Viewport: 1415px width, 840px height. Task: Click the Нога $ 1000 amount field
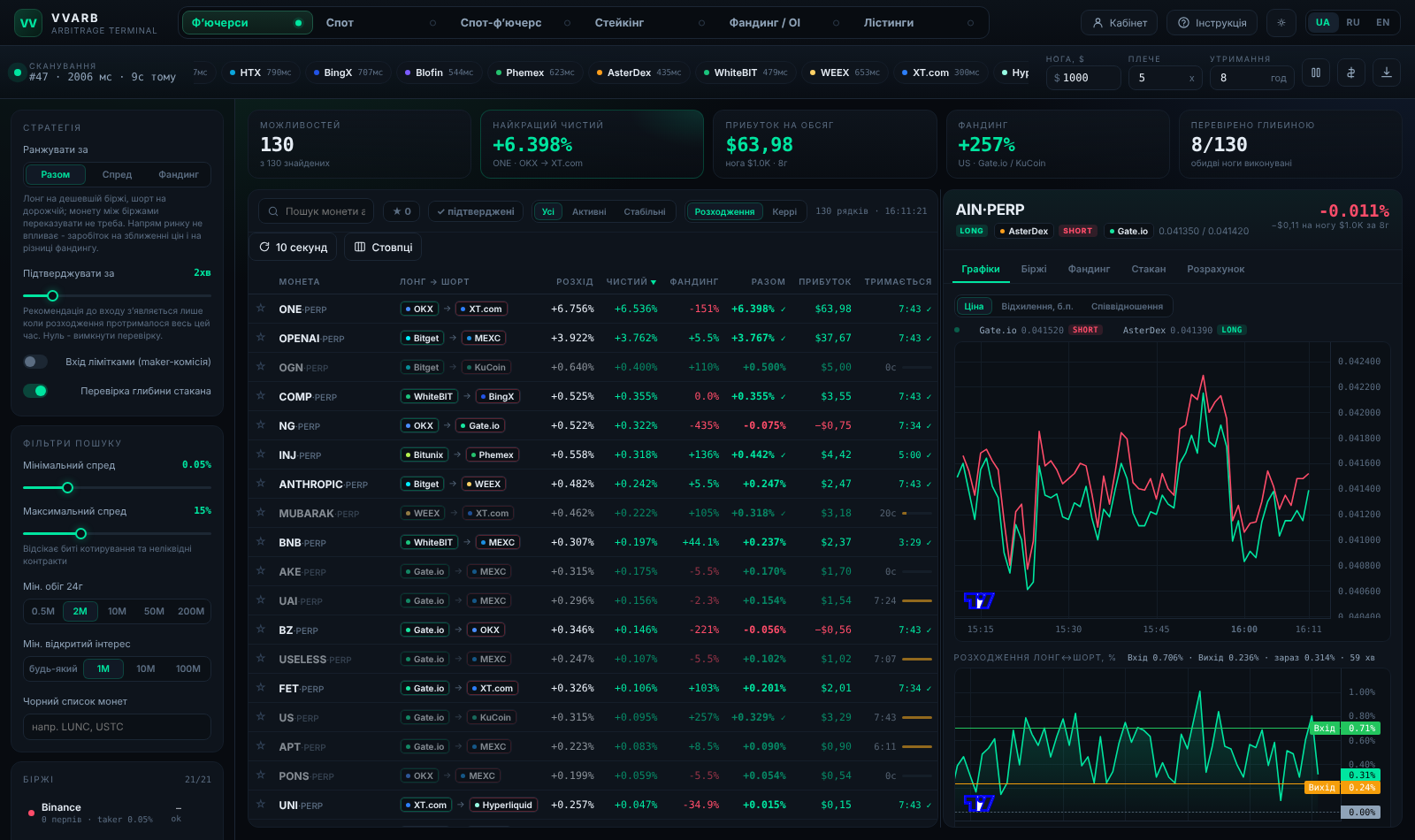(x=1083, y=78)
